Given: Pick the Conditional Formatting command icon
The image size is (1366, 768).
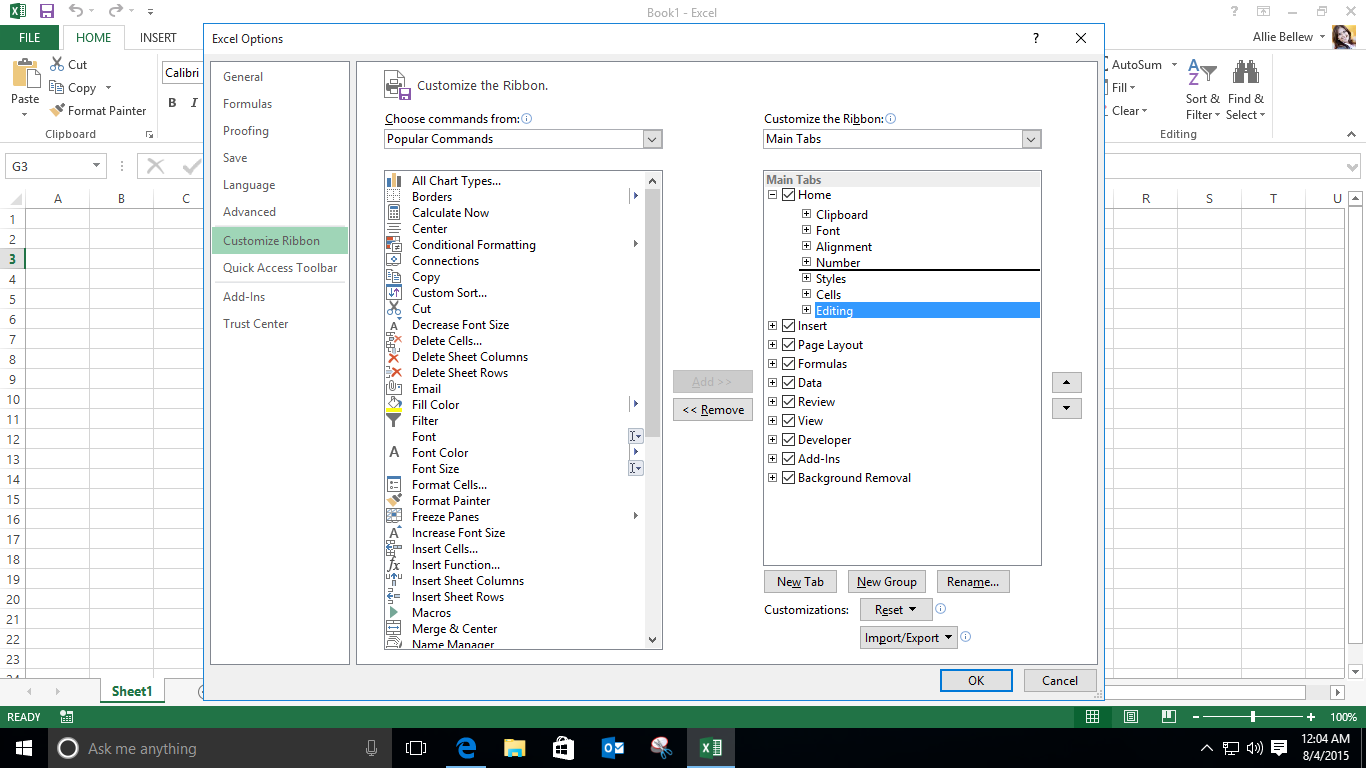Looking at the screenshot, I should [394, 245].
